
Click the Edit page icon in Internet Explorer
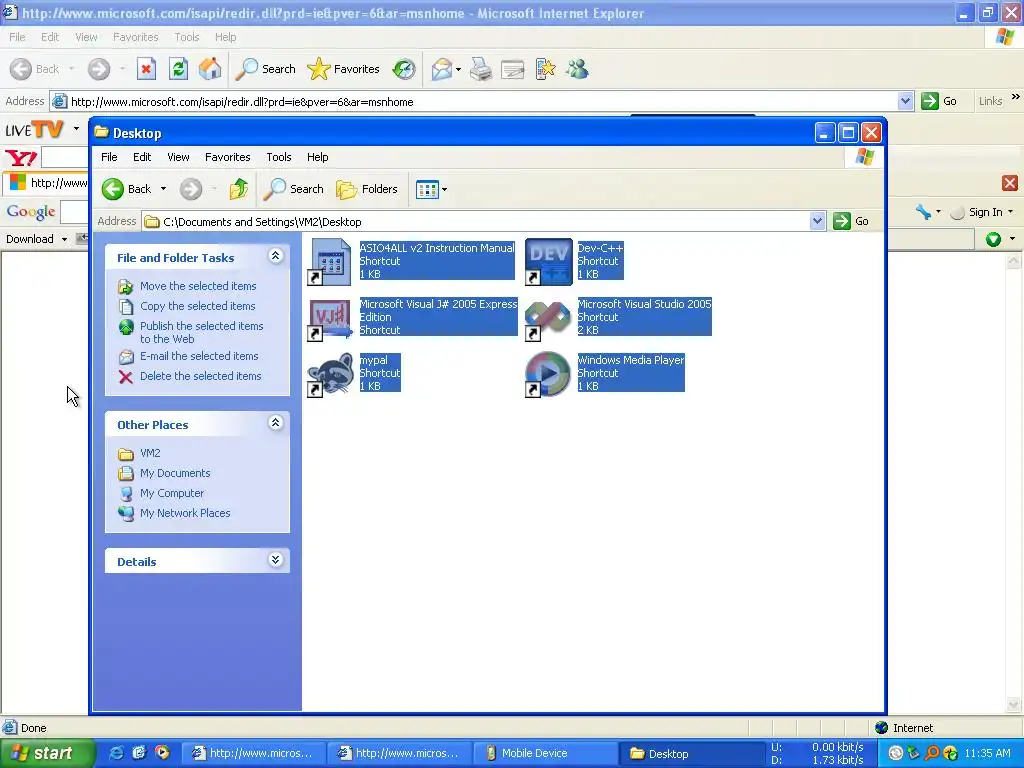[x=513, y=69]
